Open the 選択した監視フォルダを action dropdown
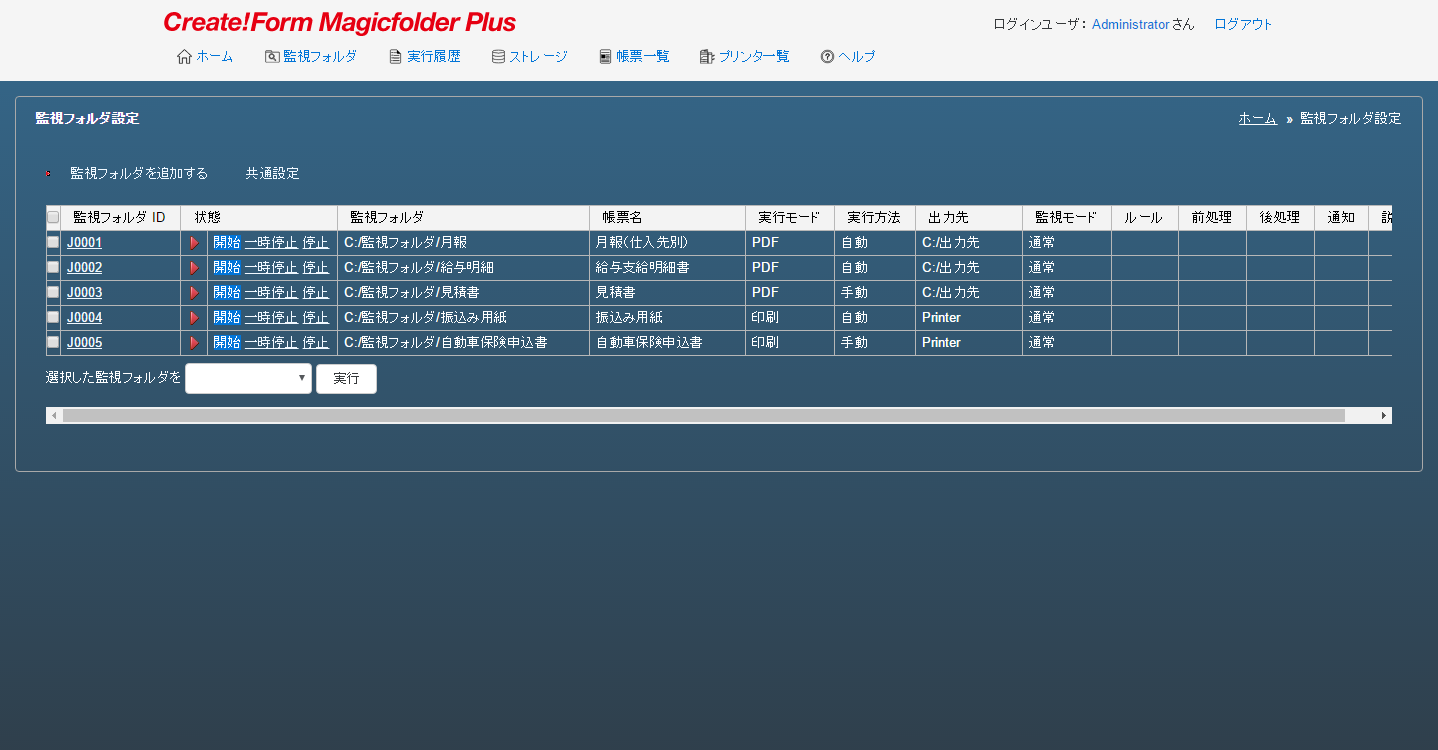This screenshot has height=750, width=1438. point(248,378)
